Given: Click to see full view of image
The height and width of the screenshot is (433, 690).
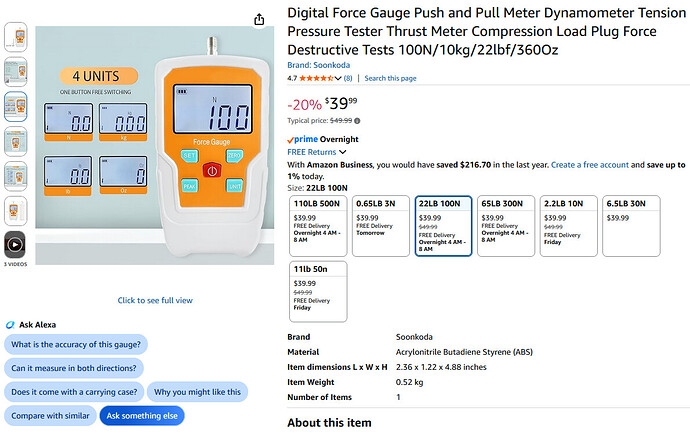Looking at the screenshot, I should [155, 301].
